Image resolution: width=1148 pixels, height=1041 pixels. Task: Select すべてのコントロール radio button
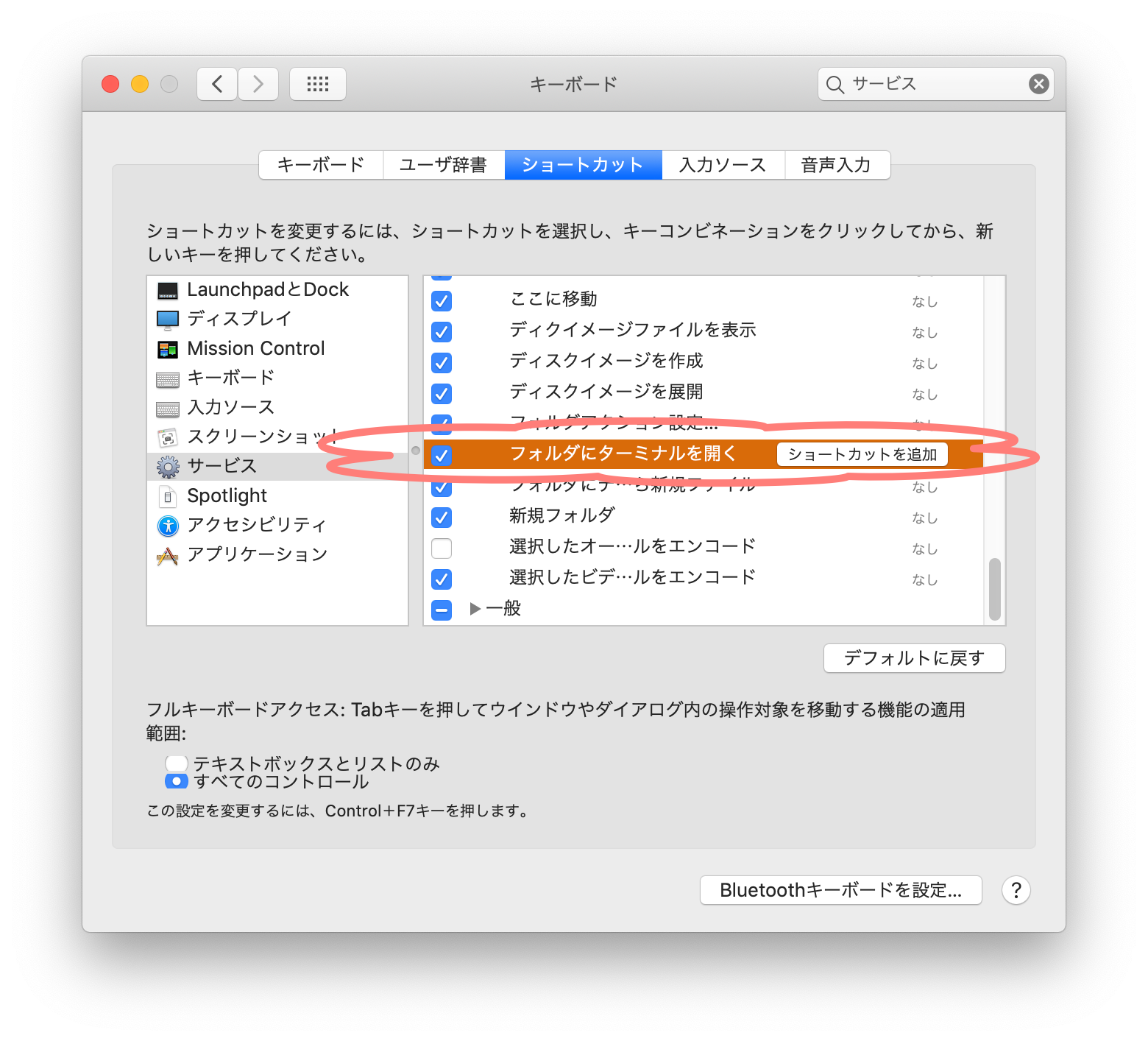(177, 781)
